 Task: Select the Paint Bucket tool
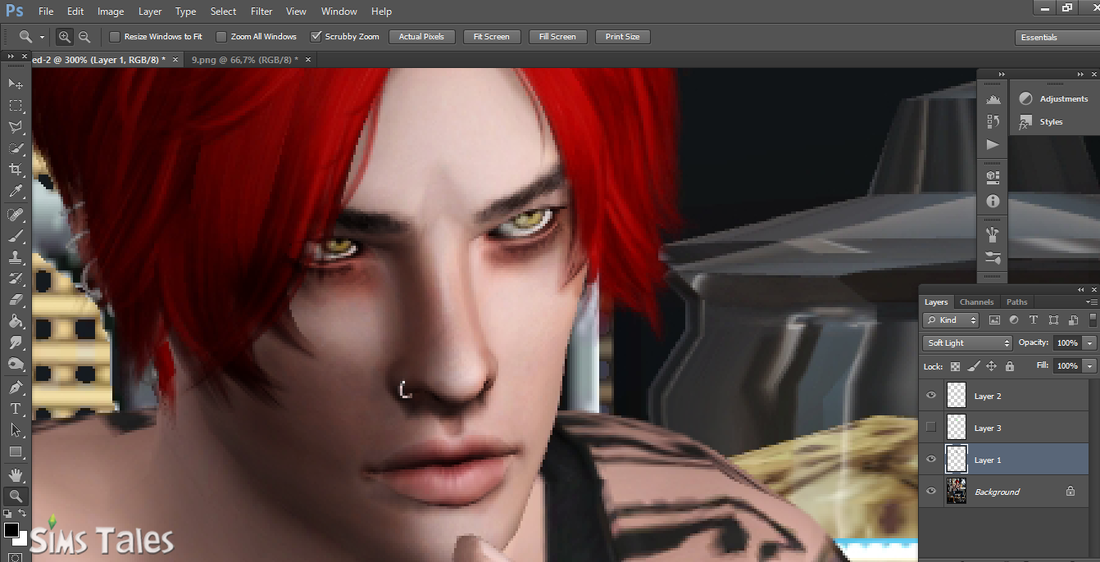pos(15,322)
